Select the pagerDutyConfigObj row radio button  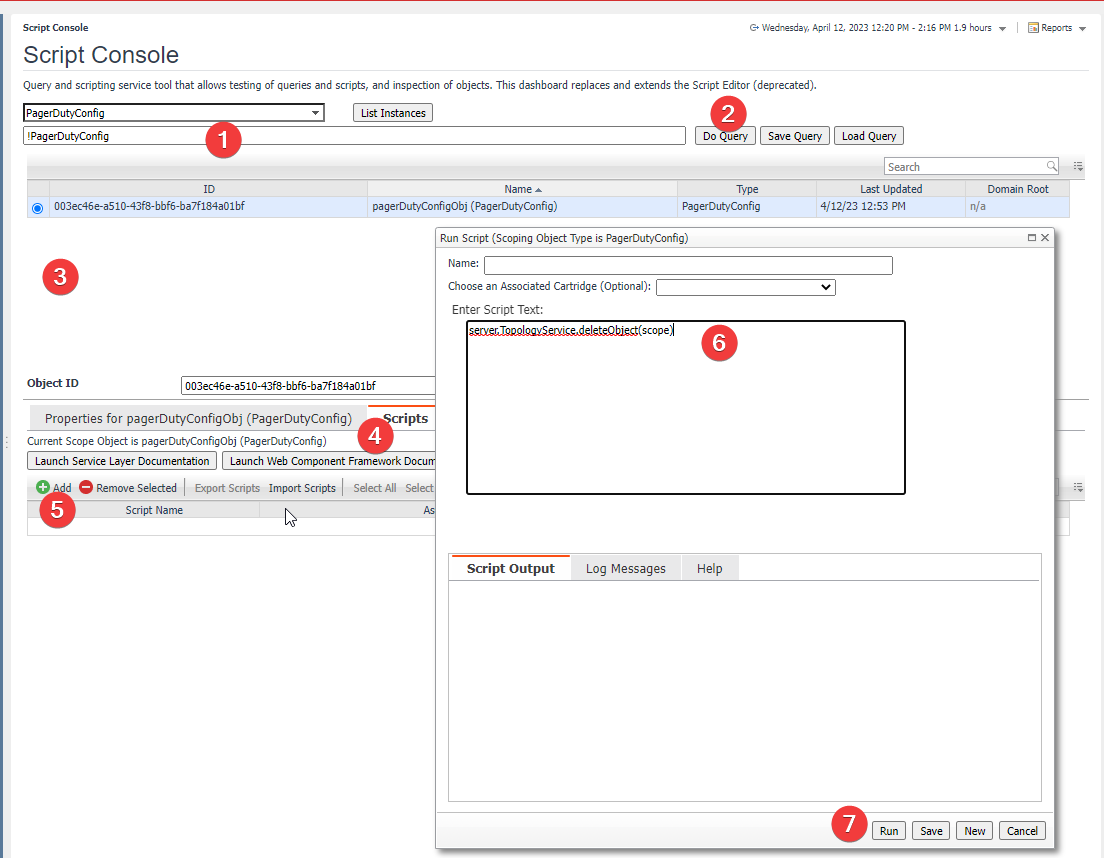tap(38, 207)
